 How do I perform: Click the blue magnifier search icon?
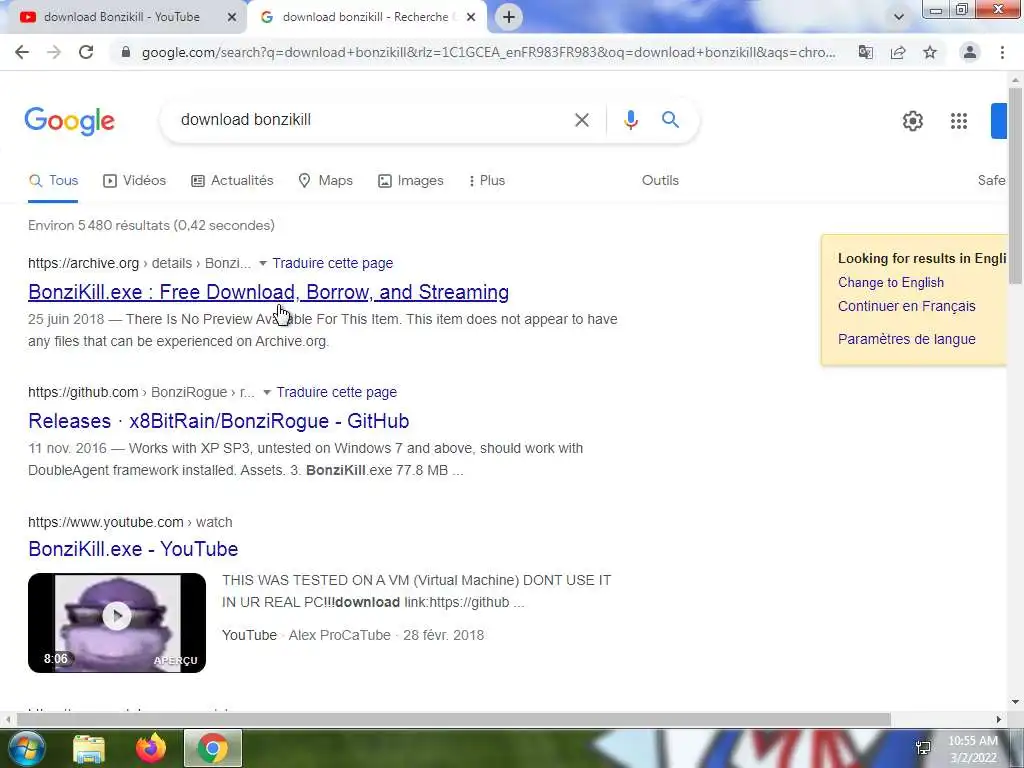pos(670,120)
